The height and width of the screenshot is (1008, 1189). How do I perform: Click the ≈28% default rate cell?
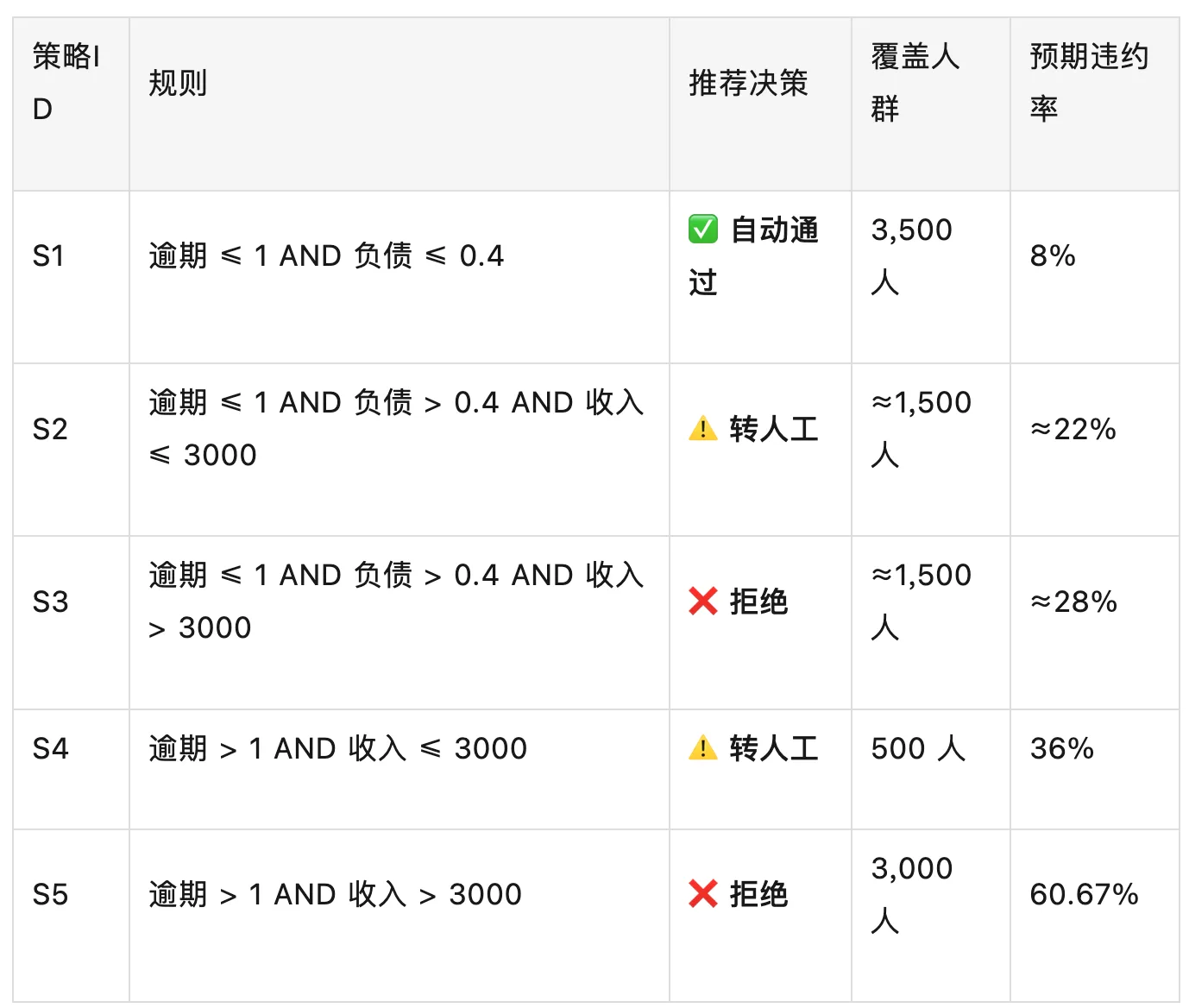point(1094,622)
